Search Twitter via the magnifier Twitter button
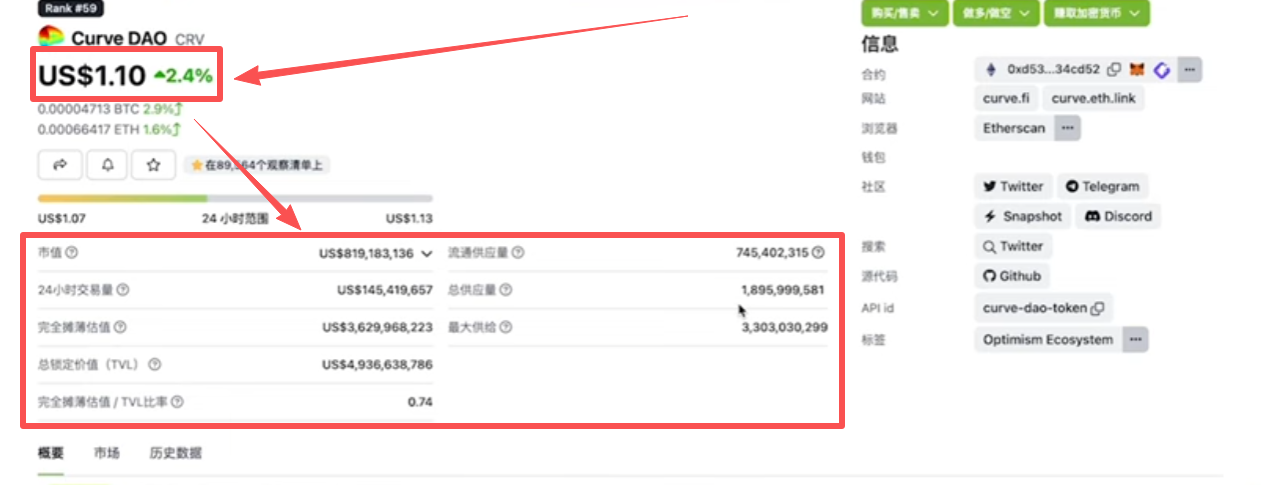The image size is (1261, 485). tap(1013, 246)
